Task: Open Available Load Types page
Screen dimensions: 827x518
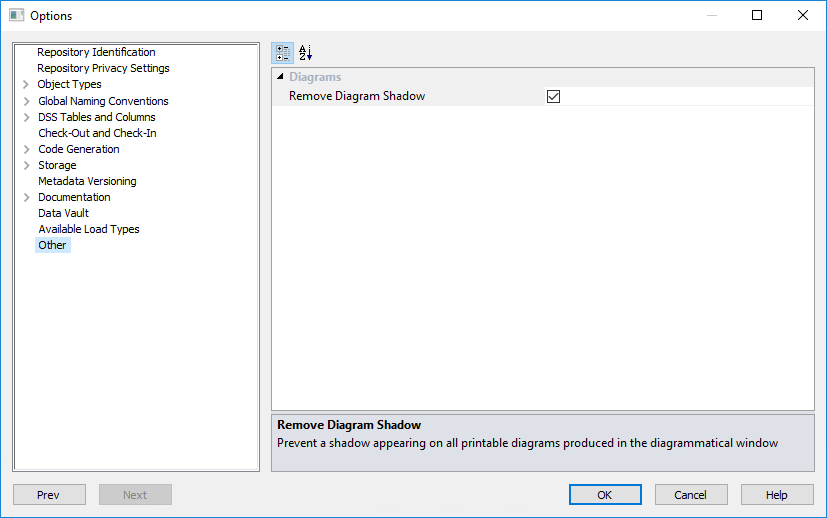Action: (x=89, y=229)
